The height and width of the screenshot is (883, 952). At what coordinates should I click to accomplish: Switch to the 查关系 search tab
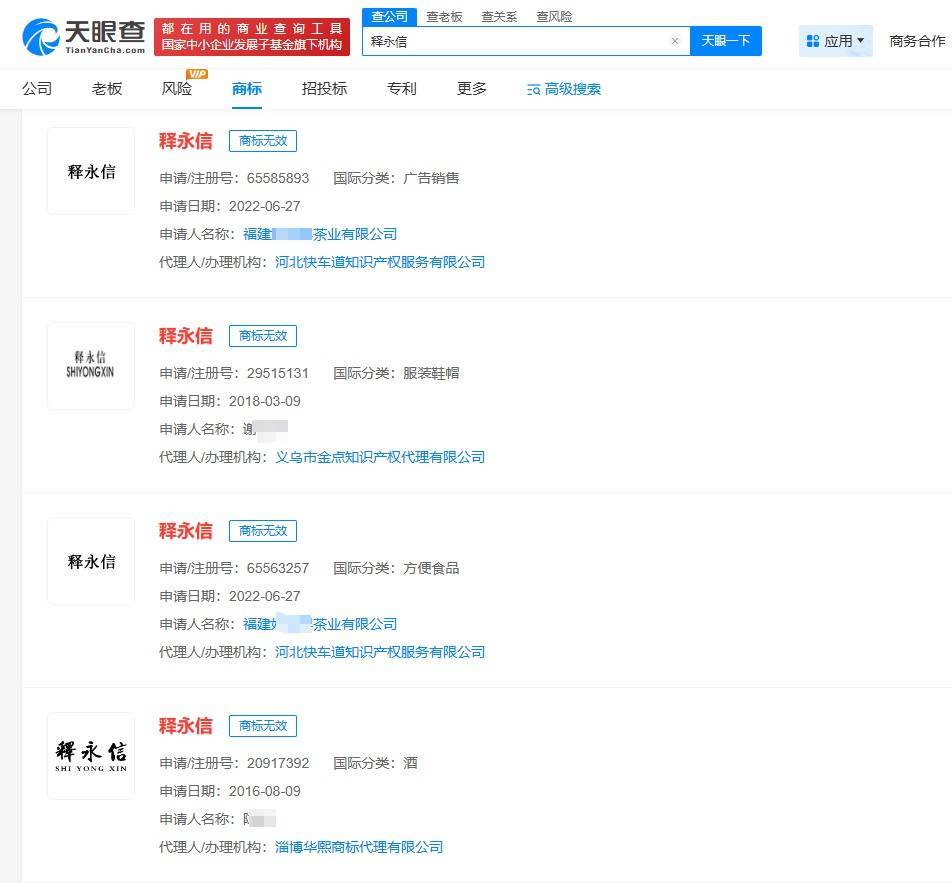(x=499, y=17)
